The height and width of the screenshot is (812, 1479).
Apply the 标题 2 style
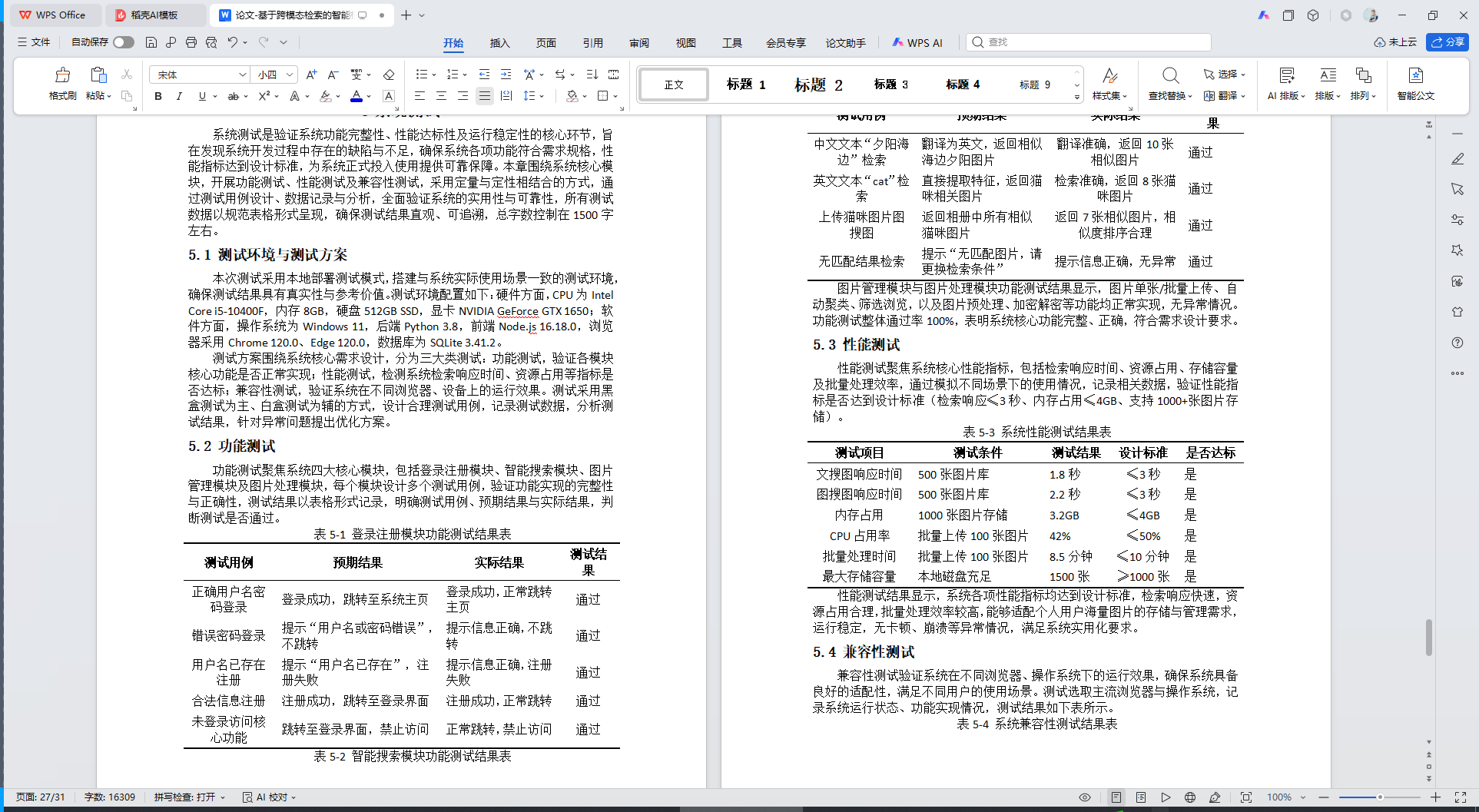(x=818, y=85)
